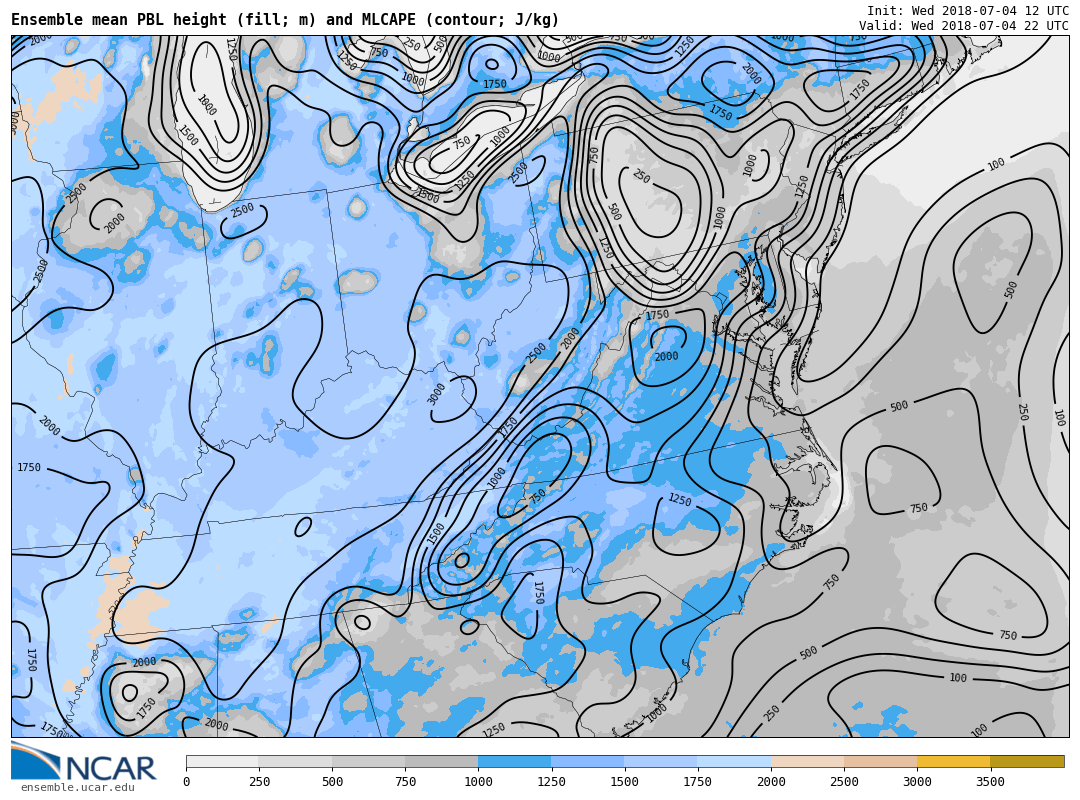Click the colorbar tick label '500'
This screenshot has height=800, width=1080.
pos(332,781)
